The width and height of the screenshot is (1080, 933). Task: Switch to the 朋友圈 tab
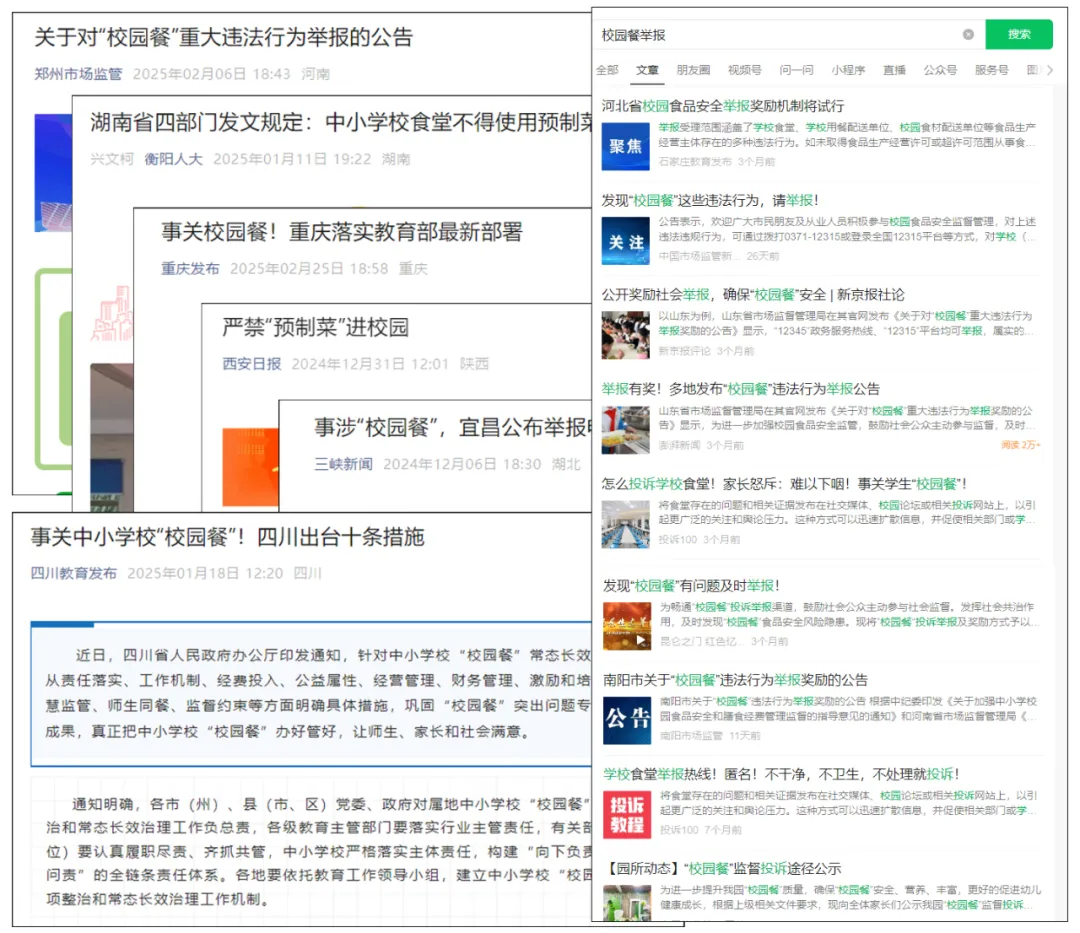pos(693,70)
